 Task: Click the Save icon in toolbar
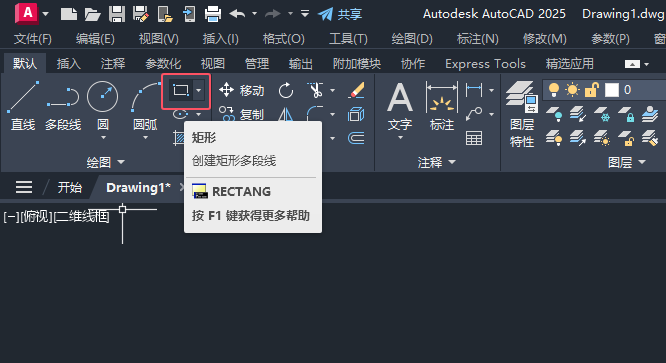[x=117, y=14]
